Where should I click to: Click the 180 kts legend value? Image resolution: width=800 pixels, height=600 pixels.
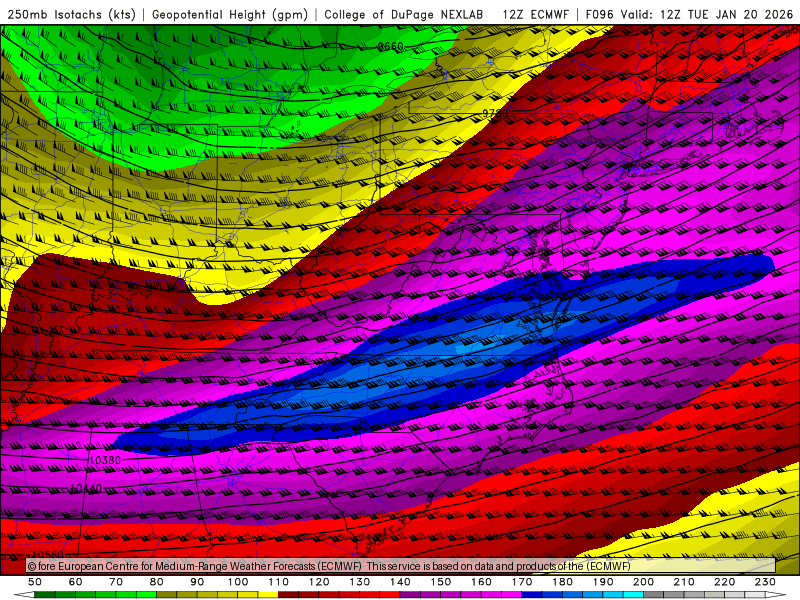562,582
